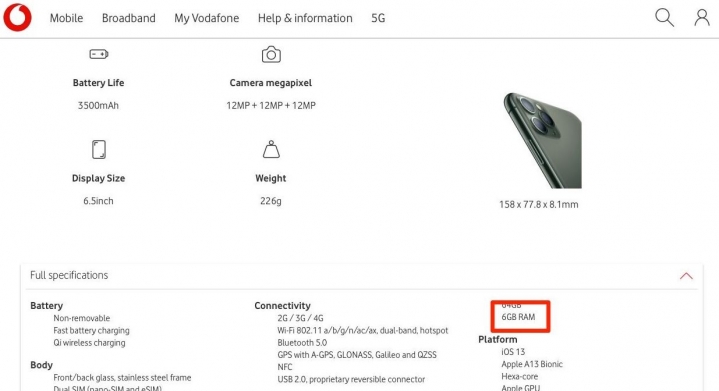Viewport: 719px width, 391px height.
Task: Open the Mobile menu
Action: (66, 18)
